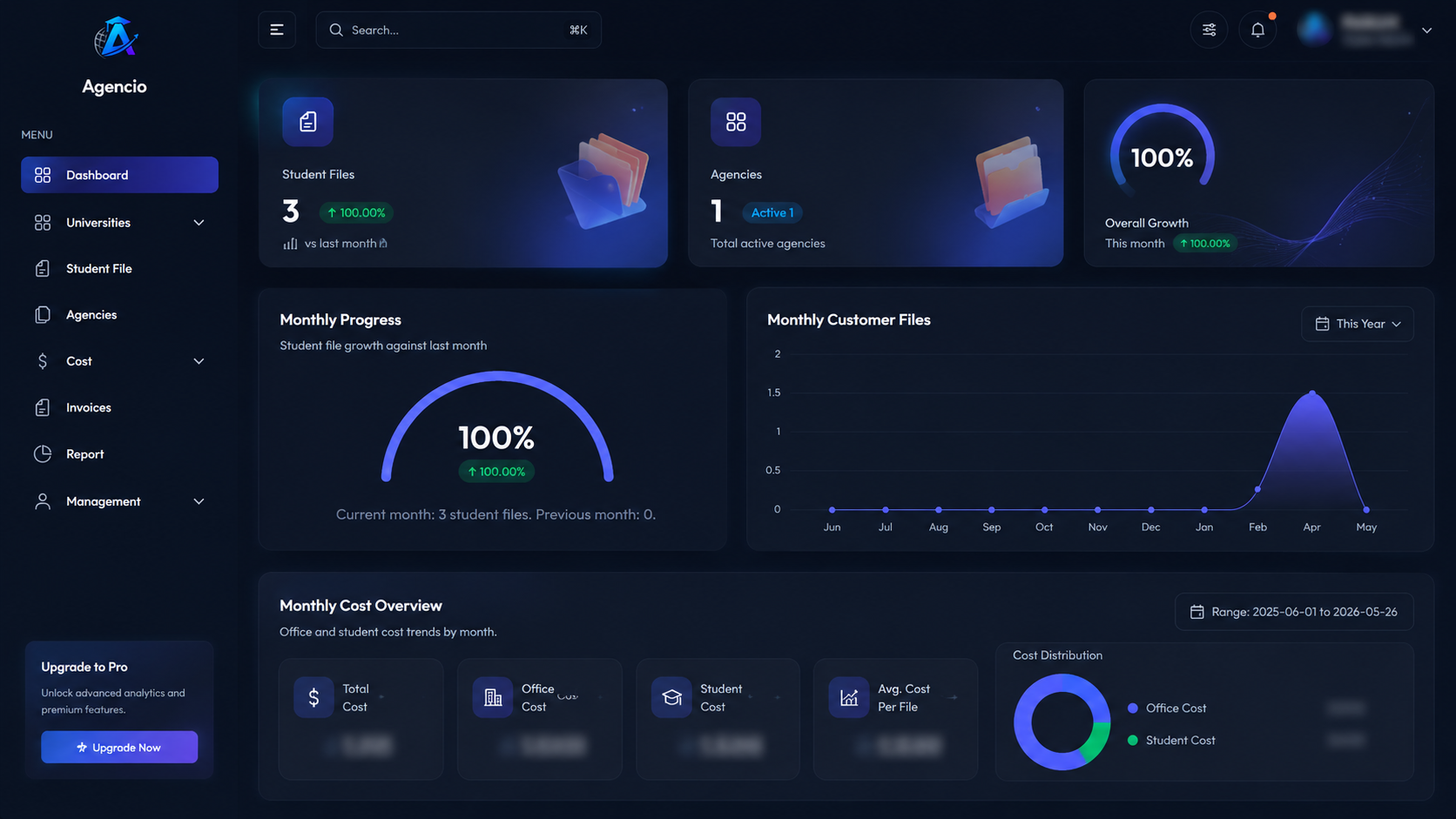Viewport: 1456px width, 819px height.
Task: Click the Monthly Progress 100.00% badge
Action: point(496,472)
